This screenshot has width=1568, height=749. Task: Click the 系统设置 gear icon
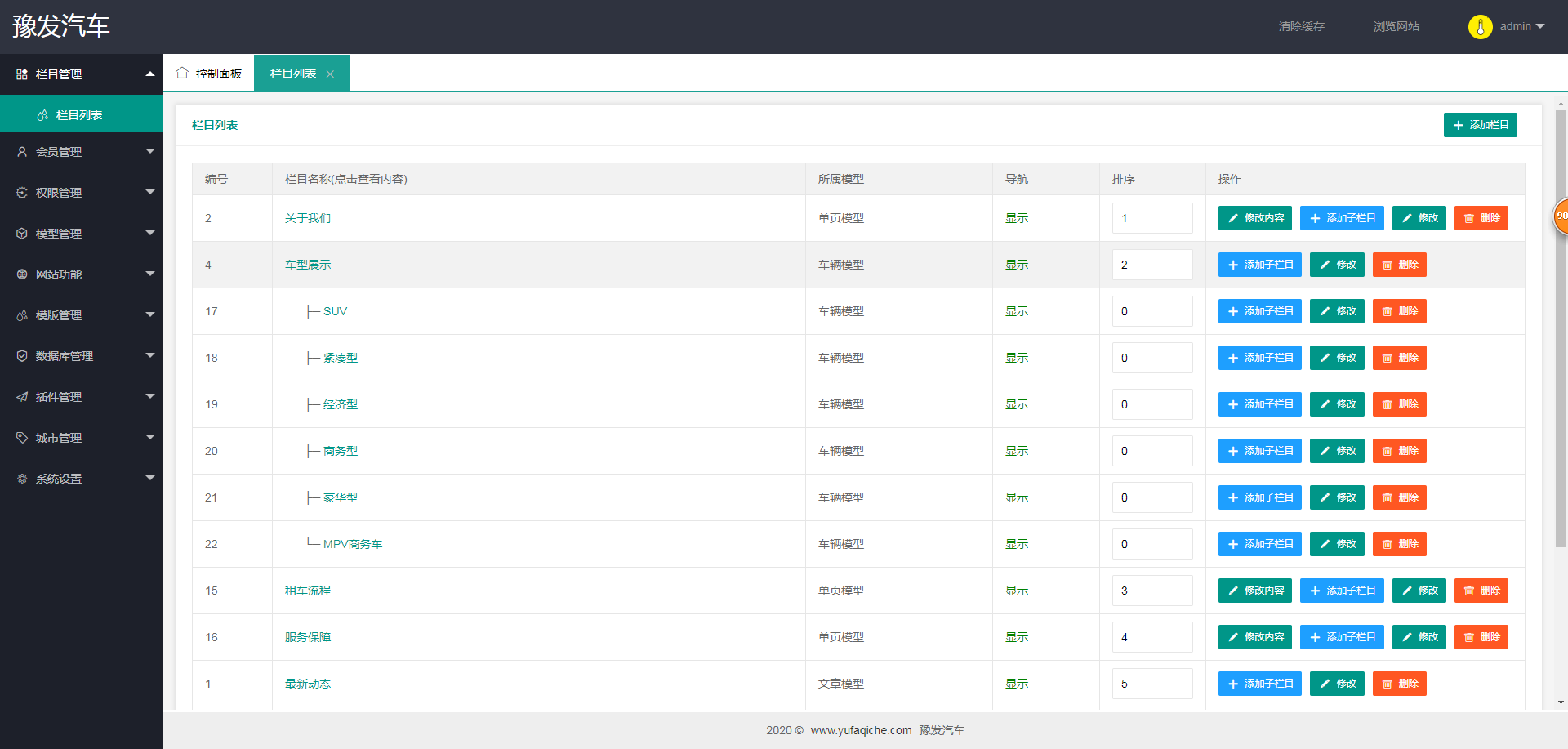point(22,479)
